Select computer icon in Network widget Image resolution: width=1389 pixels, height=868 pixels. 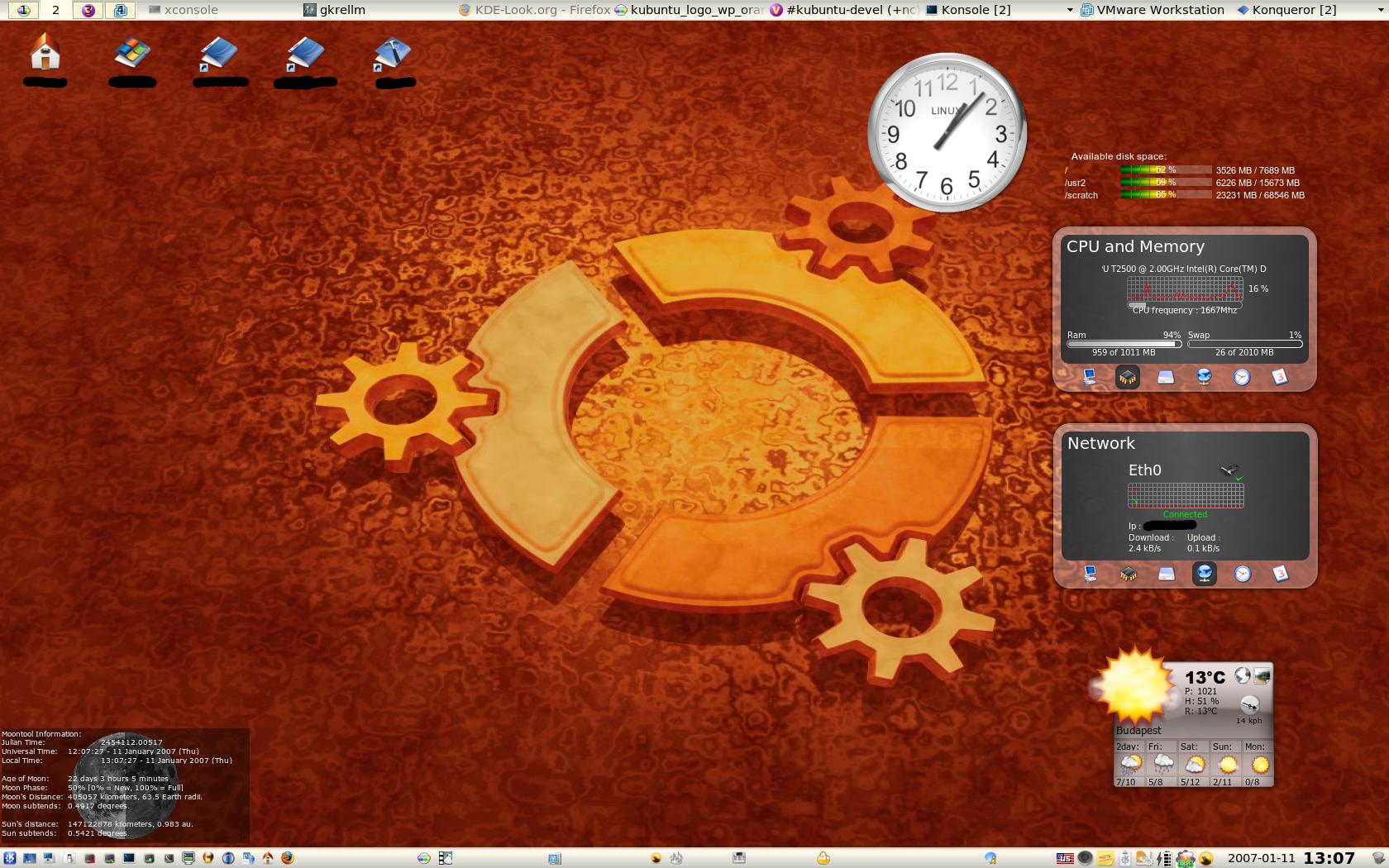pyautogui.click(x=1091, y=574)
